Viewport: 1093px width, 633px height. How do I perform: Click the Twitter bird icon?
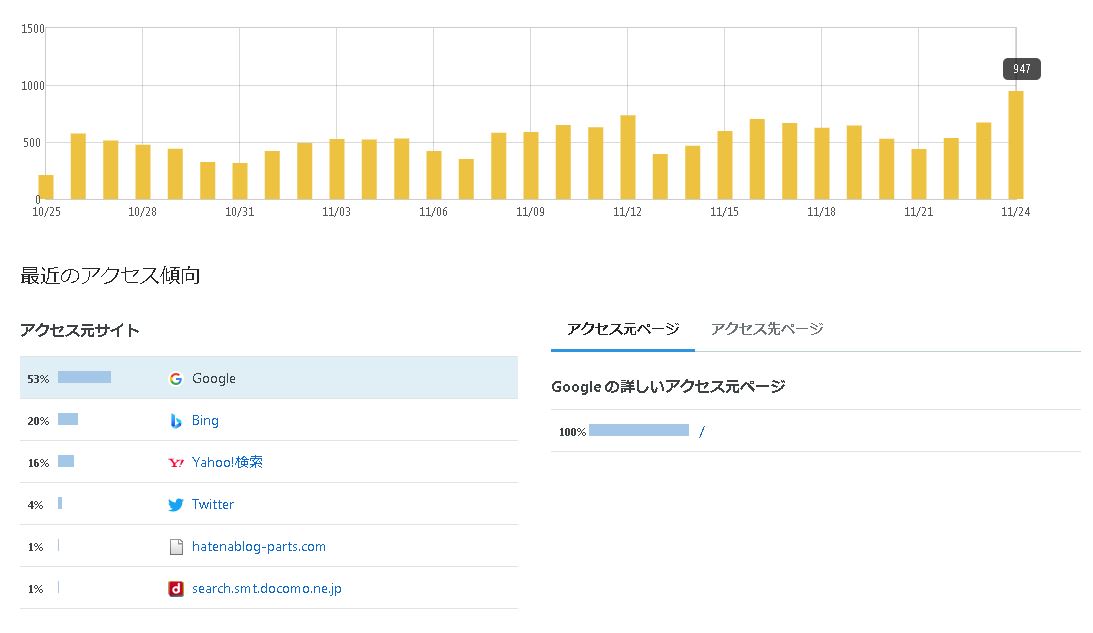(x=176, y=504)
